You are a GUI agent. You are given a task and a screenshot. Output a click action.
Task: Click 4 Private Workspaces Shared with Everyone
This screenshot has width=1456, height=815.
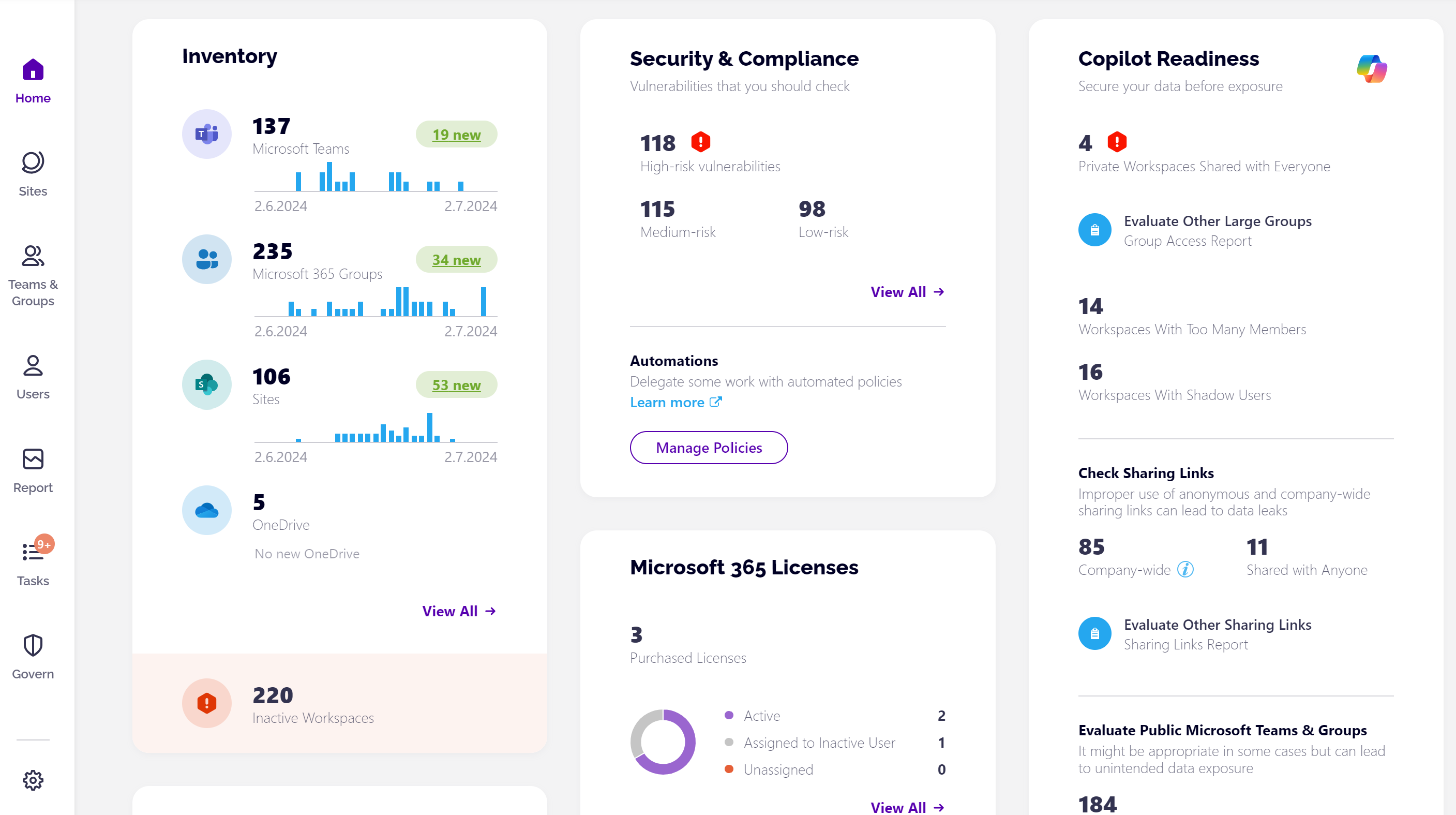1085,143
